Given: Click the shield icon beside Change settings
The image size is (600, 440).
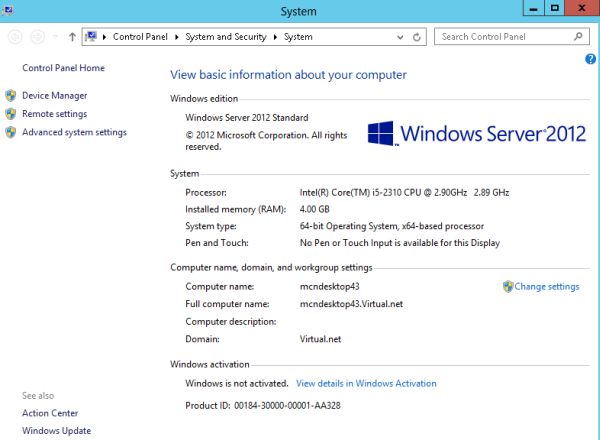Looking at the screenshot, I should pyautogui.click(x=508, y=286).
